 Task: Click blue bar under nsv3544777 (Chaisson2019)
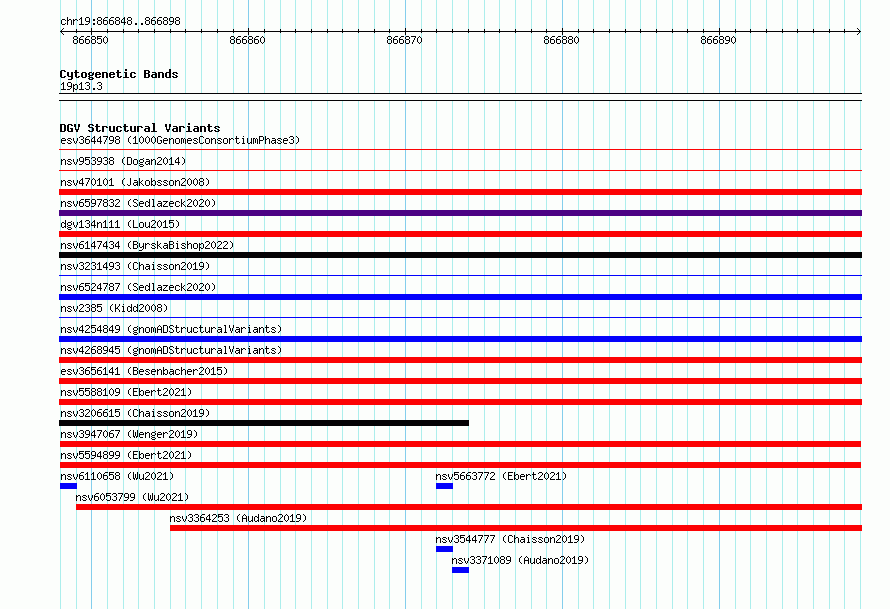point(444,549)
